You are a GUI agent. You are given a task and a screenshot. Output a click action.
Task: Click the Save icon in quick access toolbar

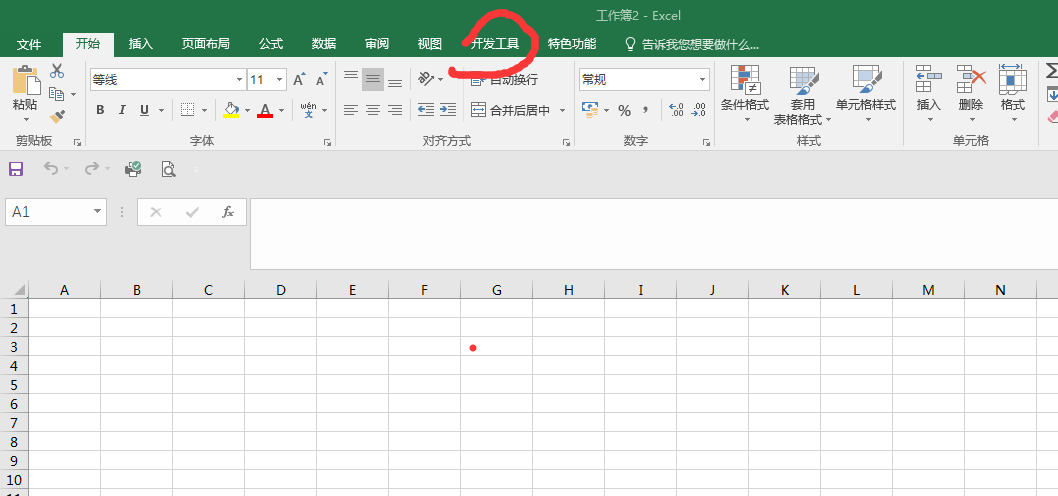pyautogui.click(x=16, y=169)
